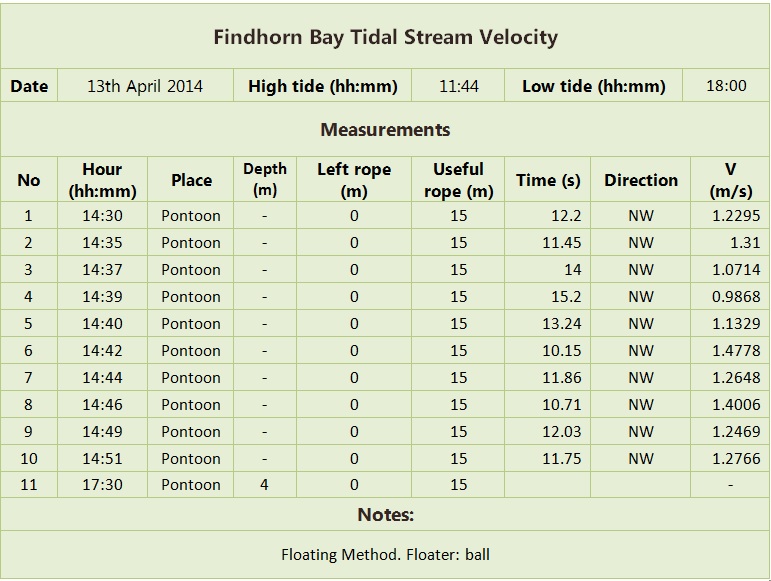
Task: Select the low tide value 18:00
Action: (x=726, y=86)
